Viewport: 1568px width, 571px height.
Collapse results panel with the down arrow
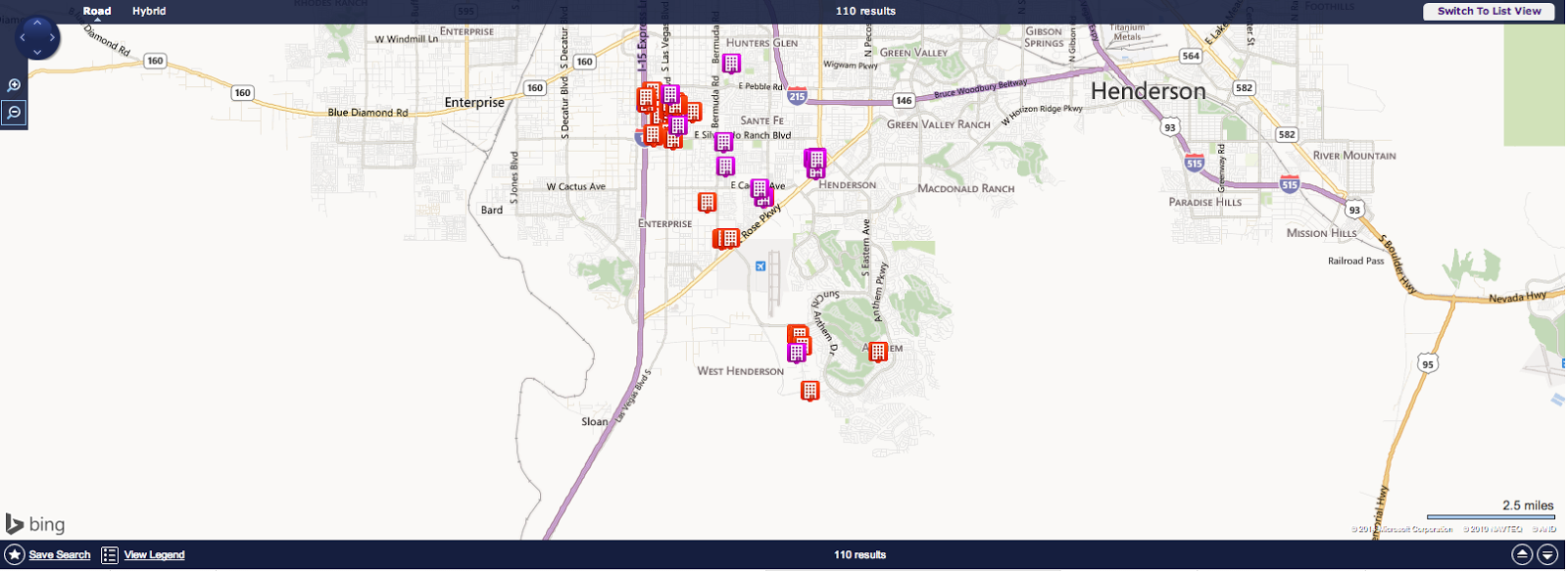coord(1547,555)
